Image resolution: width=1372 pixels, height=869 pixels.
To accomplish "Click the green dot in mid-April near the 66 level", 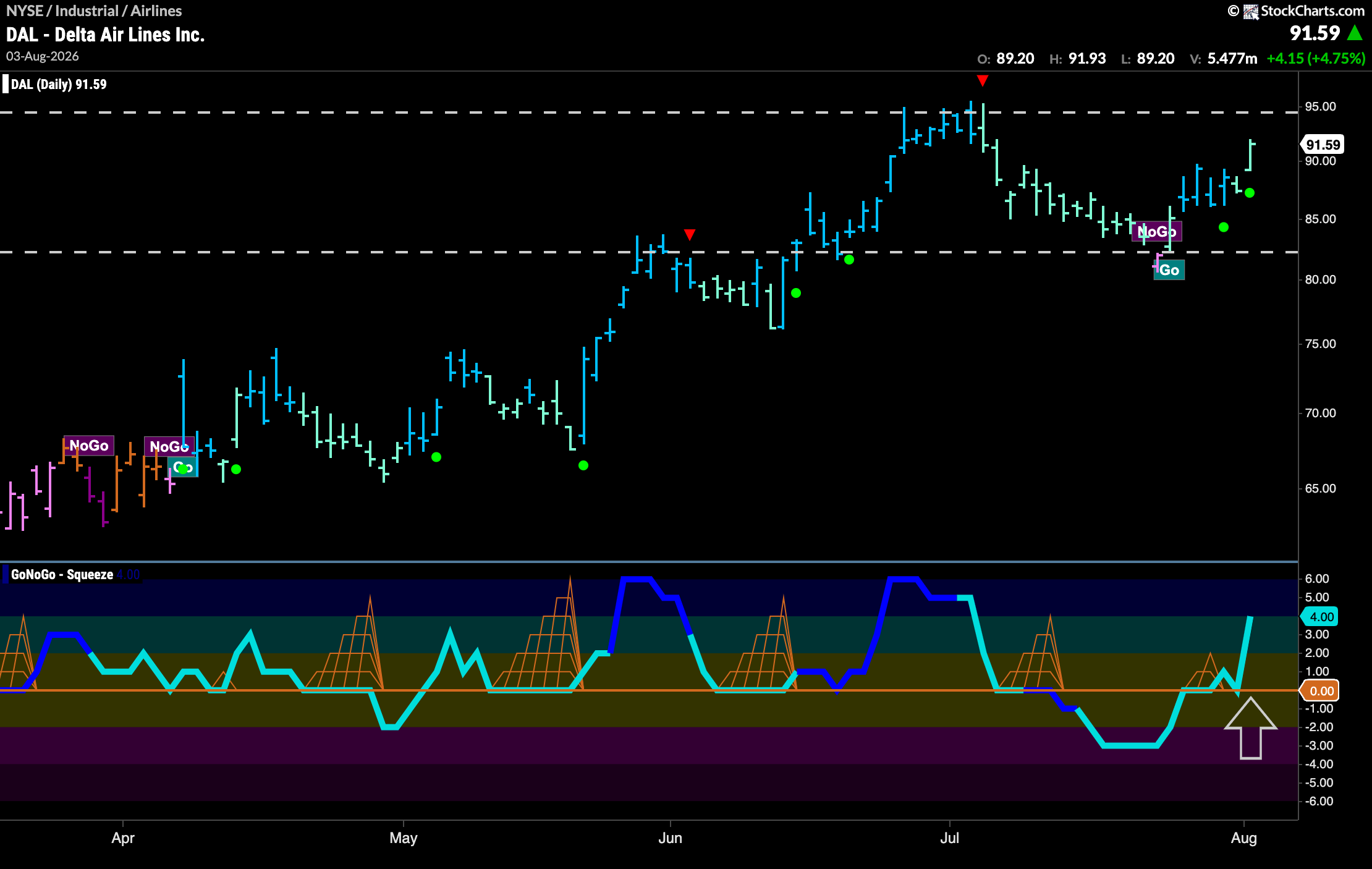I will pos(236,469).
